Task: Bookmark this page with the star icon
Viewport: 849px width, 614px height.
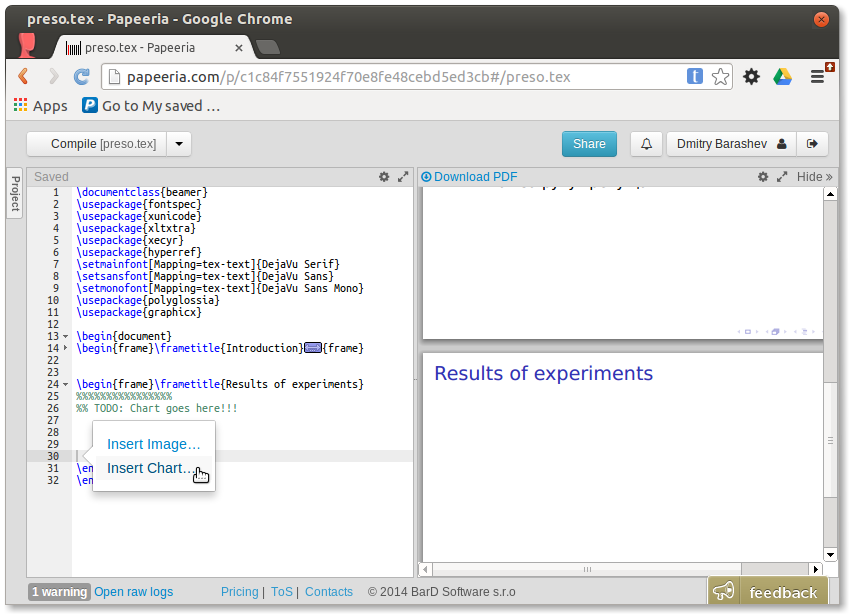Action: (x=720, y=76)
